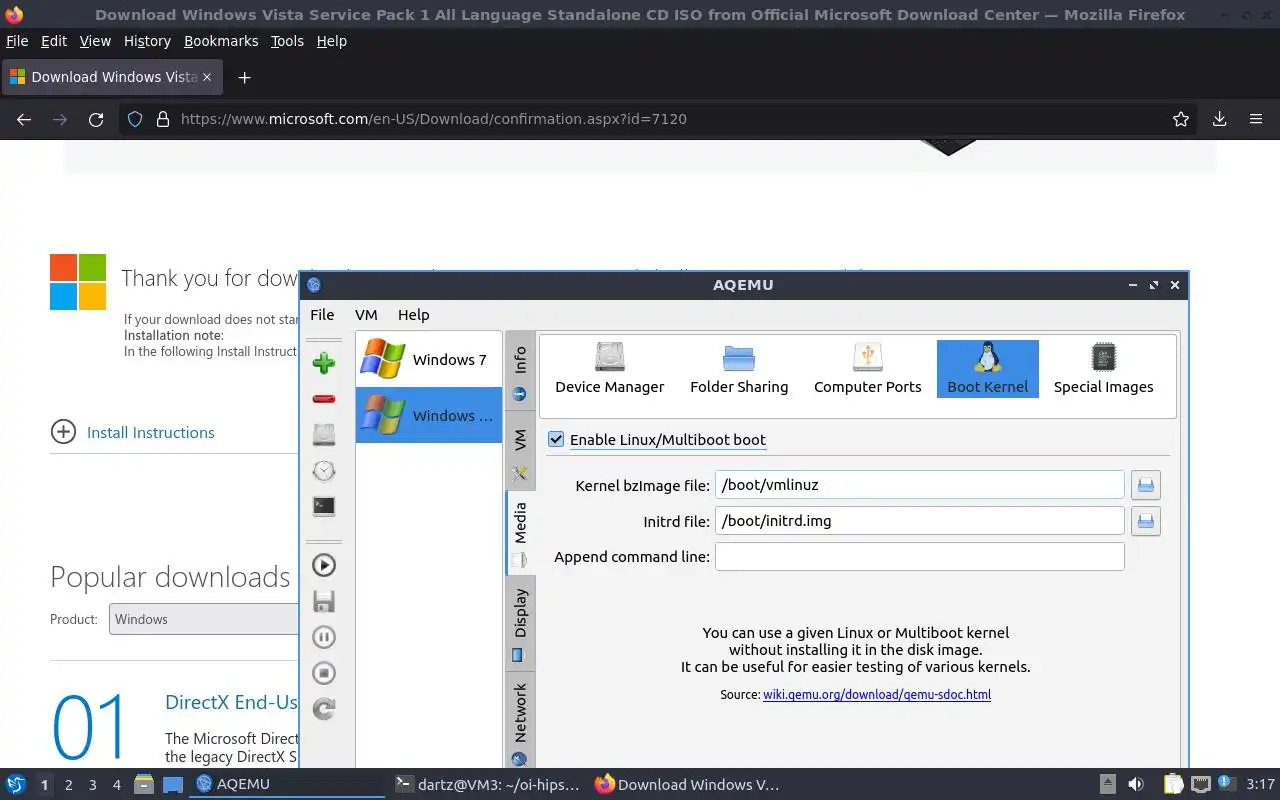
Task: Reload the current page in Firefox
Action: 96,119
